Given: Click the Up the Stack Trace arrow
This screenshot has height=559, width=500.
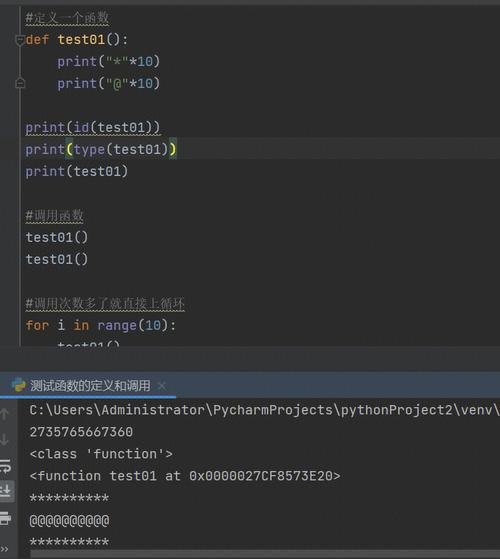Looking at the screenshot, I should coord(4,414).
